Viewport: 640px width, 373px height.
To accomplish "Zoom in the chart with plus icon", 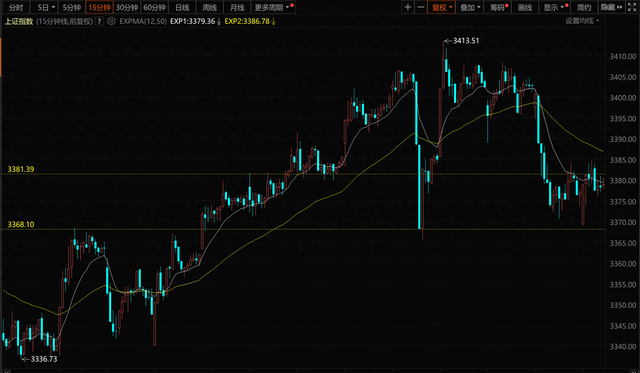I will [408, 7].
